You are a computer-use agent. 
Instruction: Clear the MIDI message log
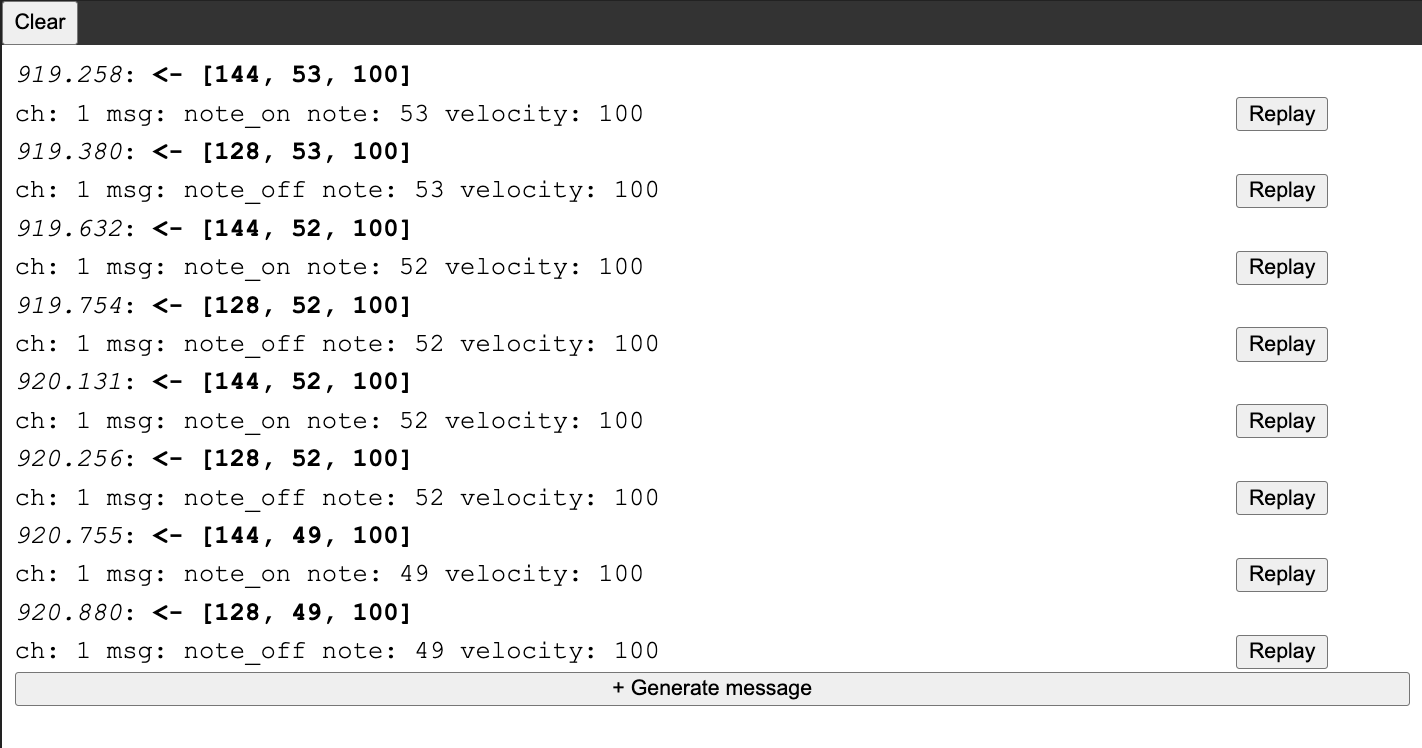pos(40,22)
